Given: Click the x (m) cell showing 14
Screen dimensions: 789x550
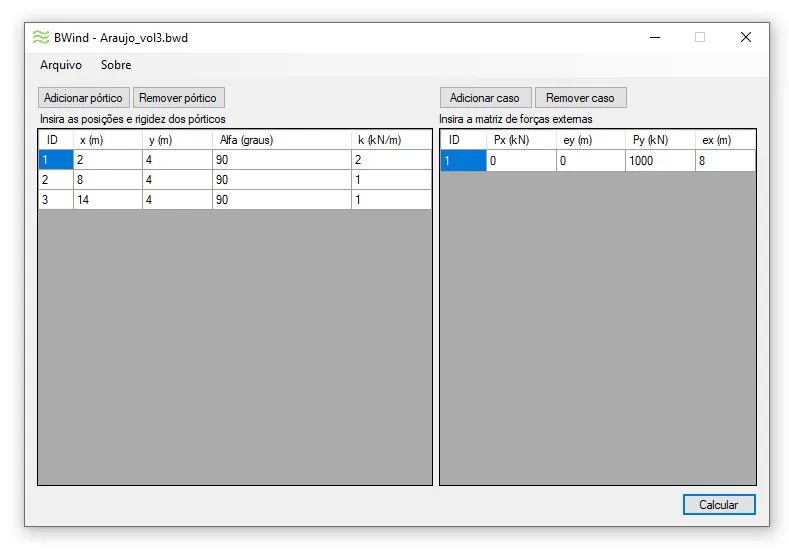Looking at the screenshot, I should click(x=107, y=200).
